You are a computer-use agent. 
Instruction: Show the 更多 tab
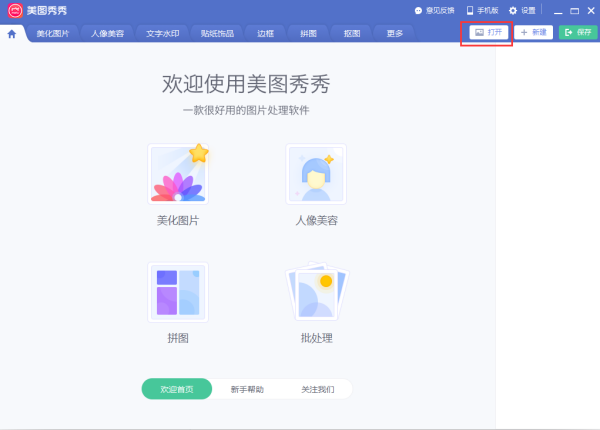(x=395, y=34)
